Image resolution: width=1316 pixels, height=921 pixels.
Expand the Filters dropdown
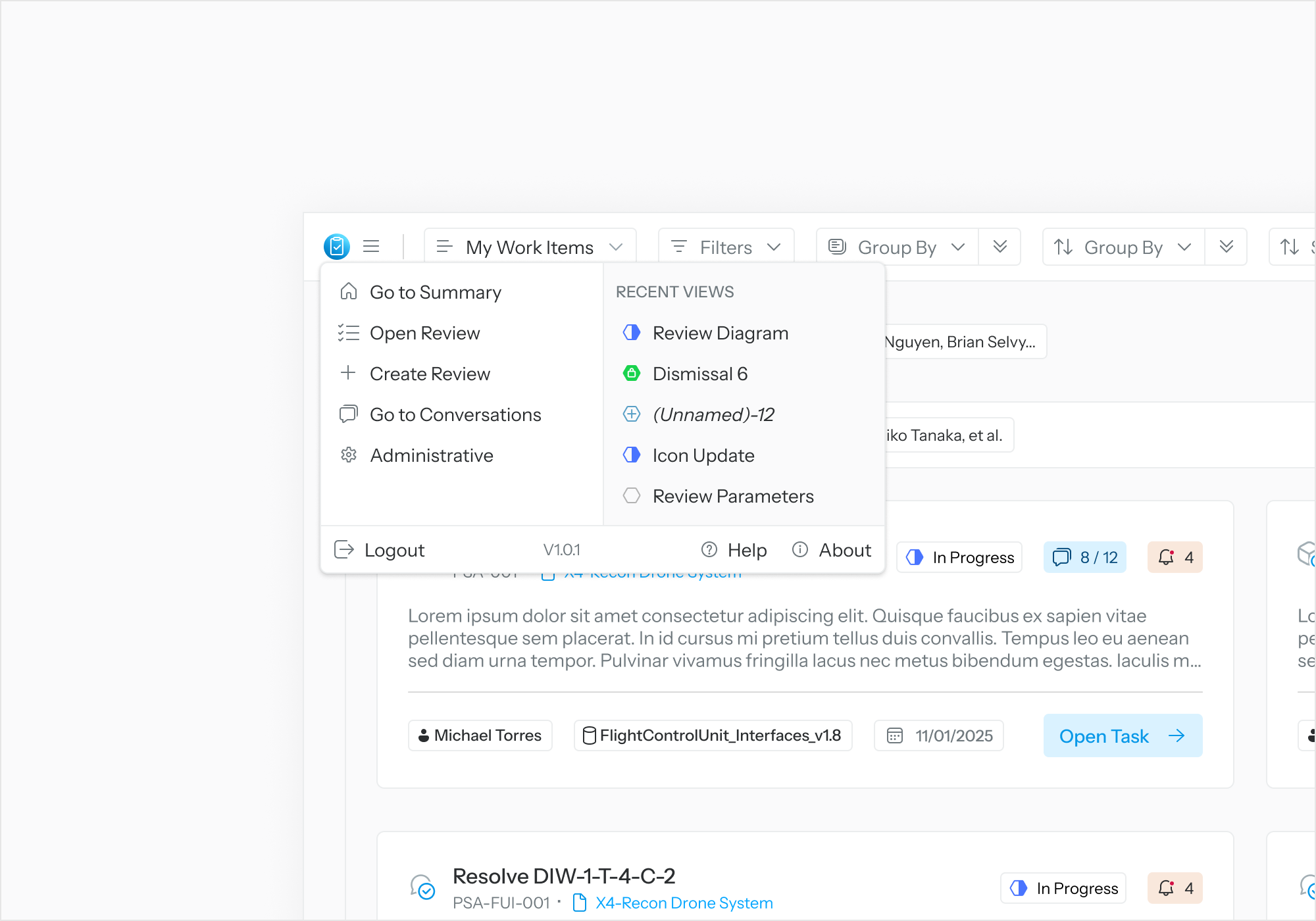pos(726,247)
